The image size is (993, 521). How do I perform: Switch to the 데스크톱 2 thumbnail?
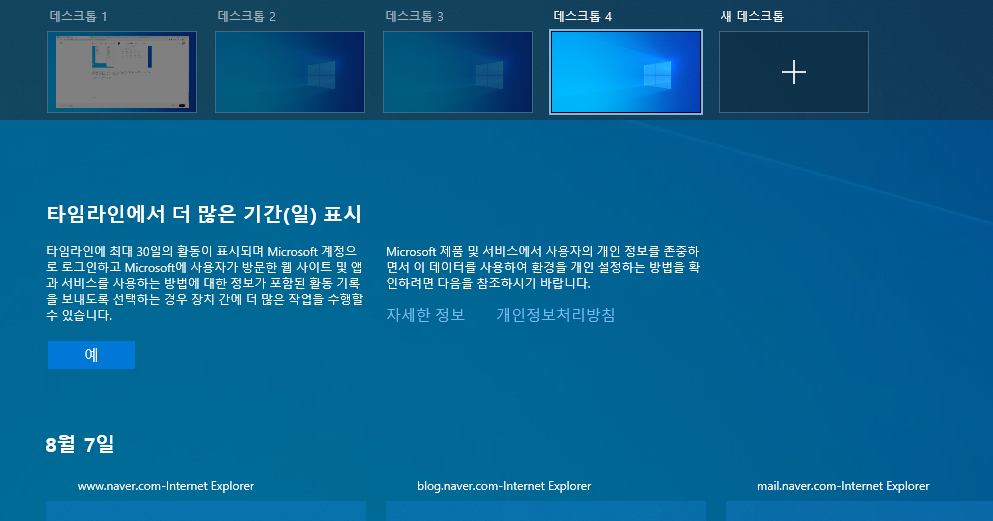290,72
